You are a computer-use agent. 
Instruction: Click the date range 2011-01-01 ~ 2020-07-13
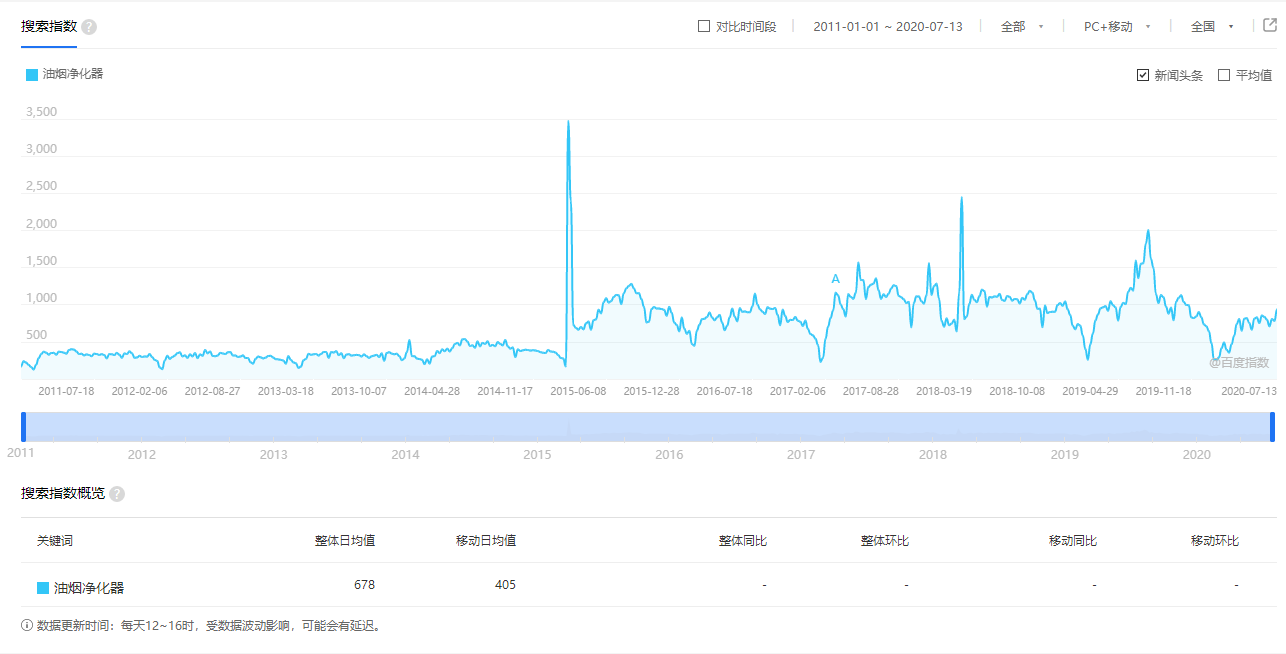click(x=887, y=26)
